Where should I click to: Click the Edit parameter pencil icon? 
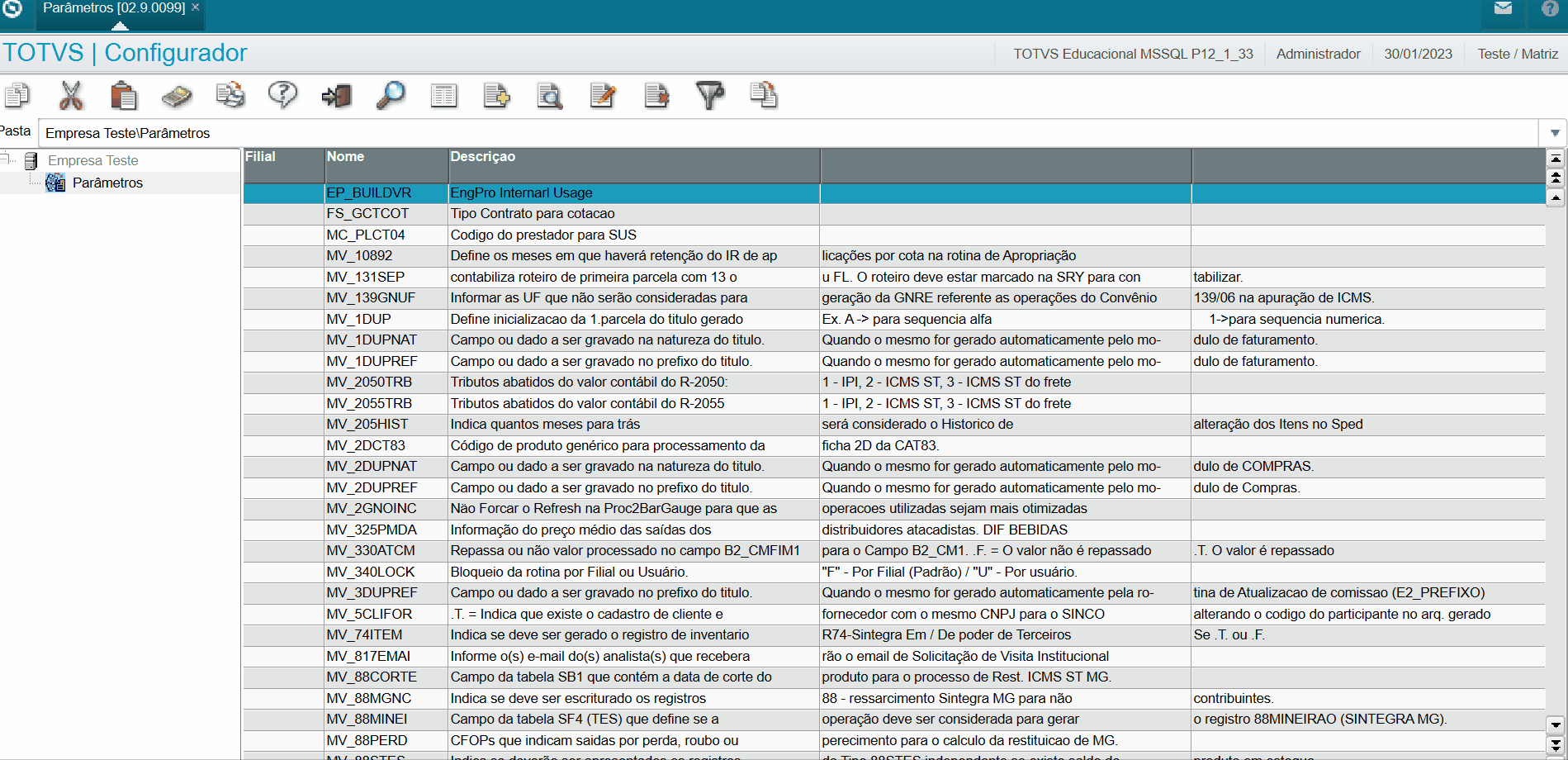coord(603,96)
